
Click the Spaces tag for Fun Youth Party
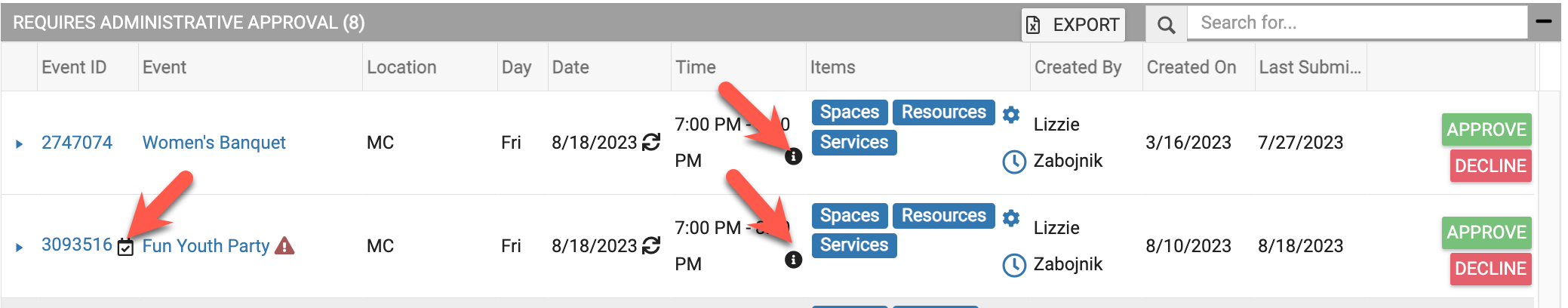850,215
